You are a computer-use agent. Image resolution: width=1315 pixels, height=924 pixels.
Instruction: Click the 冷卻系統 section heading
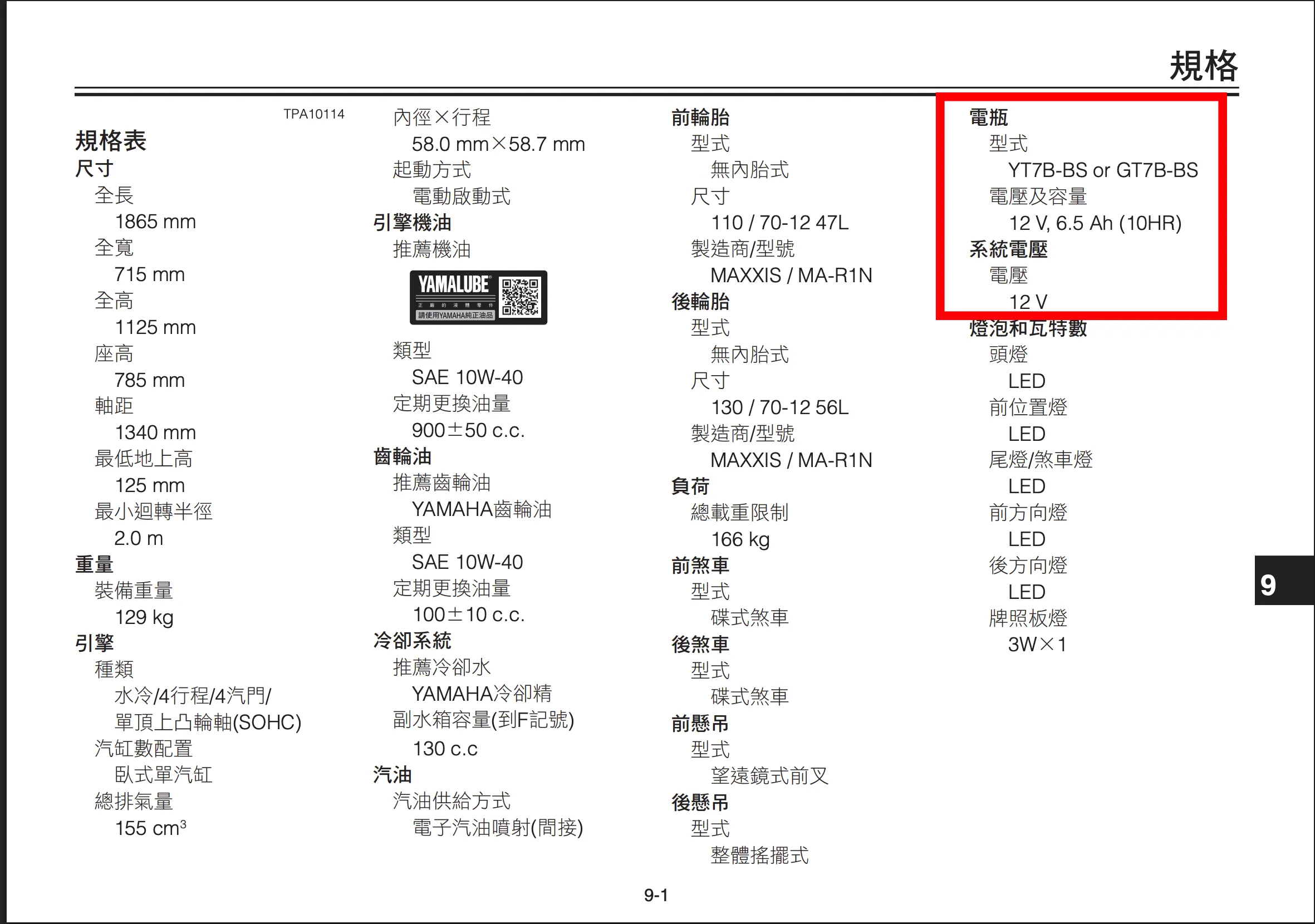pyautogui.click(x=412, y=641)
